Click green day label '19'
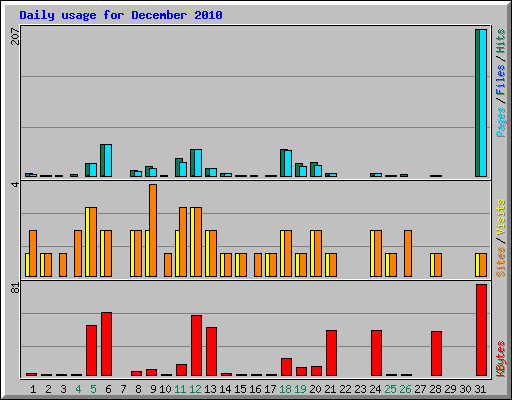Viewport: 512px width, 400px height. pos(300,389)
